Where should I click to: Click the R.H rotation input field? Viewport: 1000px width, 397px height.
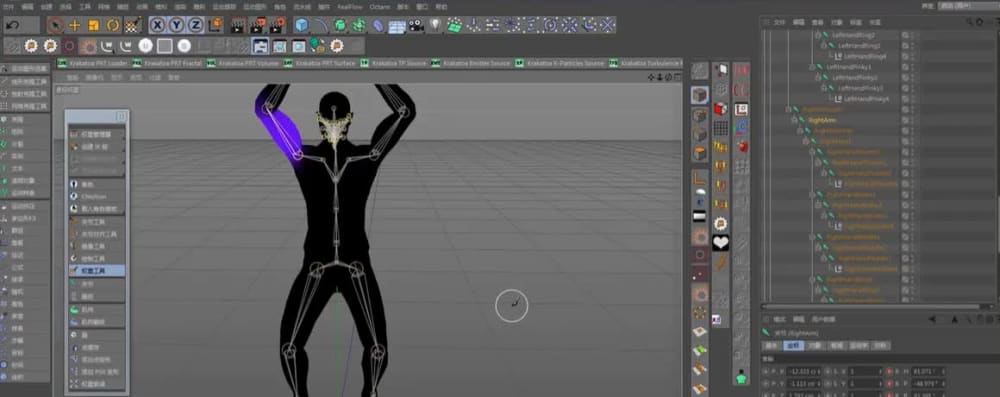[929, 371]
